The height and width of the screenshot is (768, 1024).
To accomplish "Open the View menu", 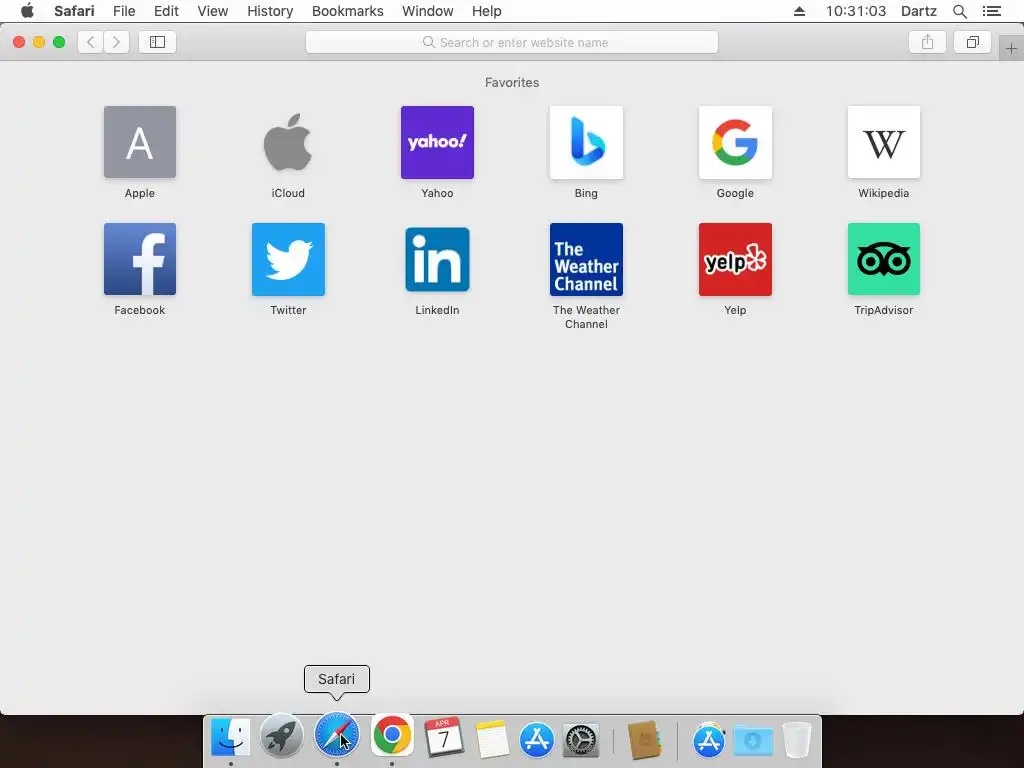I will (x=213, y=11).
